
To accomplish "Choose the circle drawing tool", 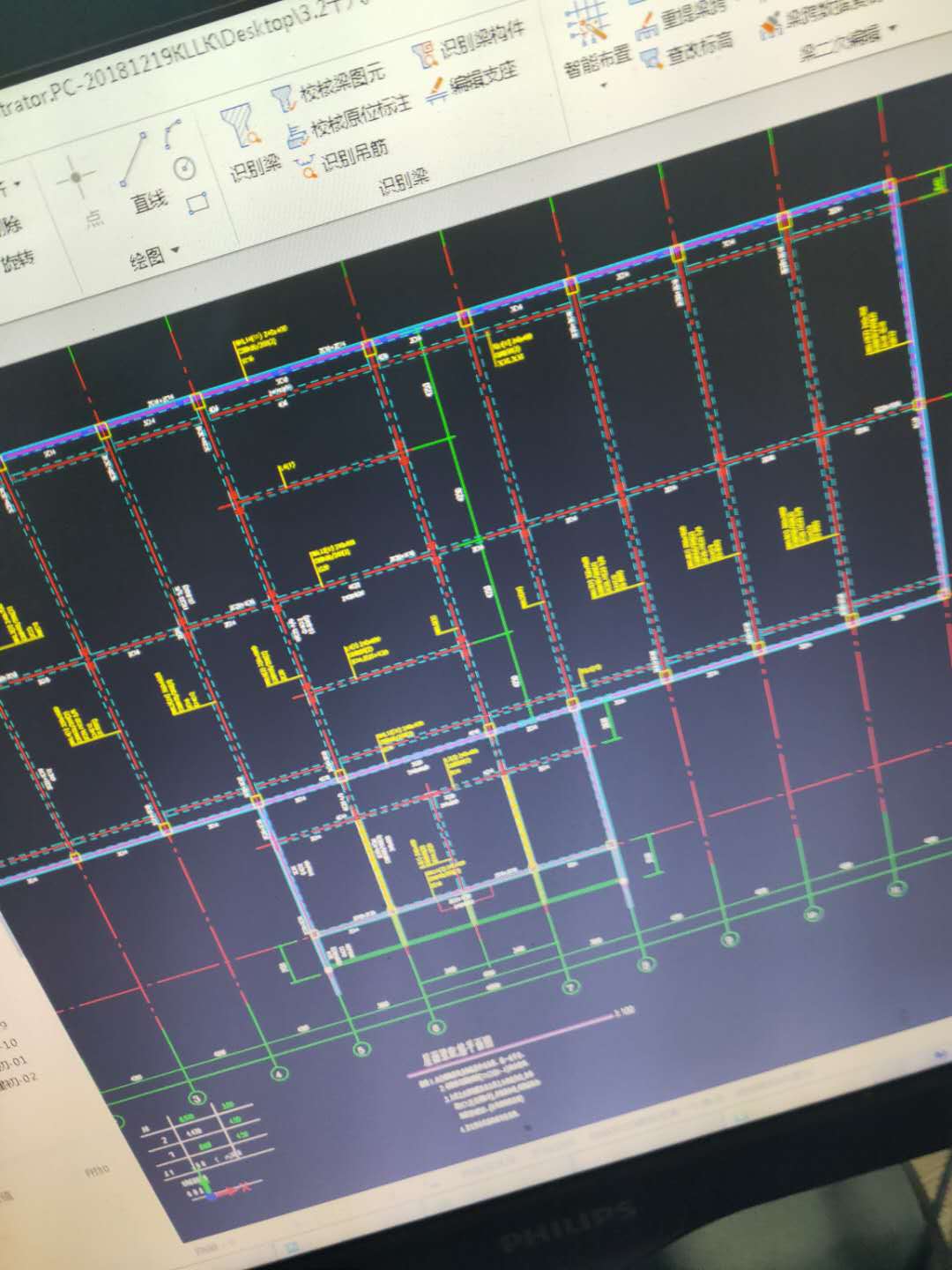I will pos(184,168).
